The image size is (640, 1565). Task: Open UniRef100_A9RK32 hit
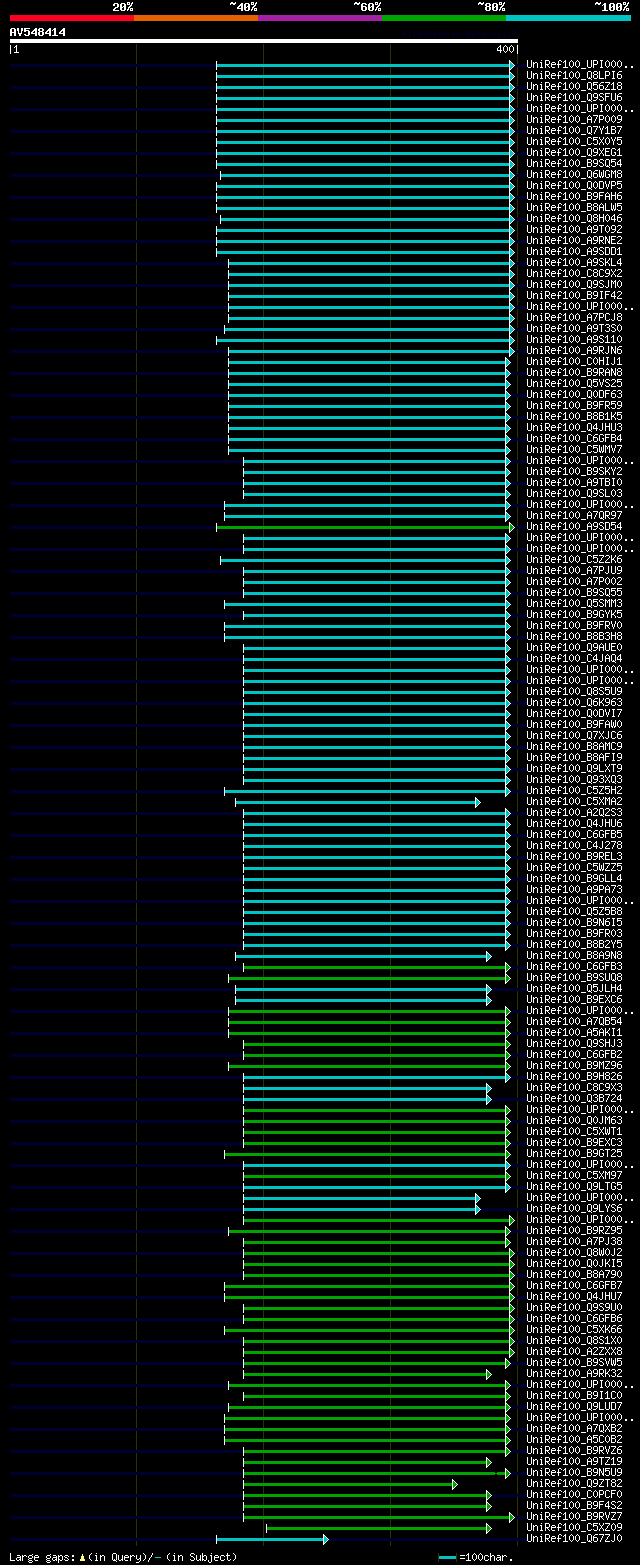[574, 1373]
